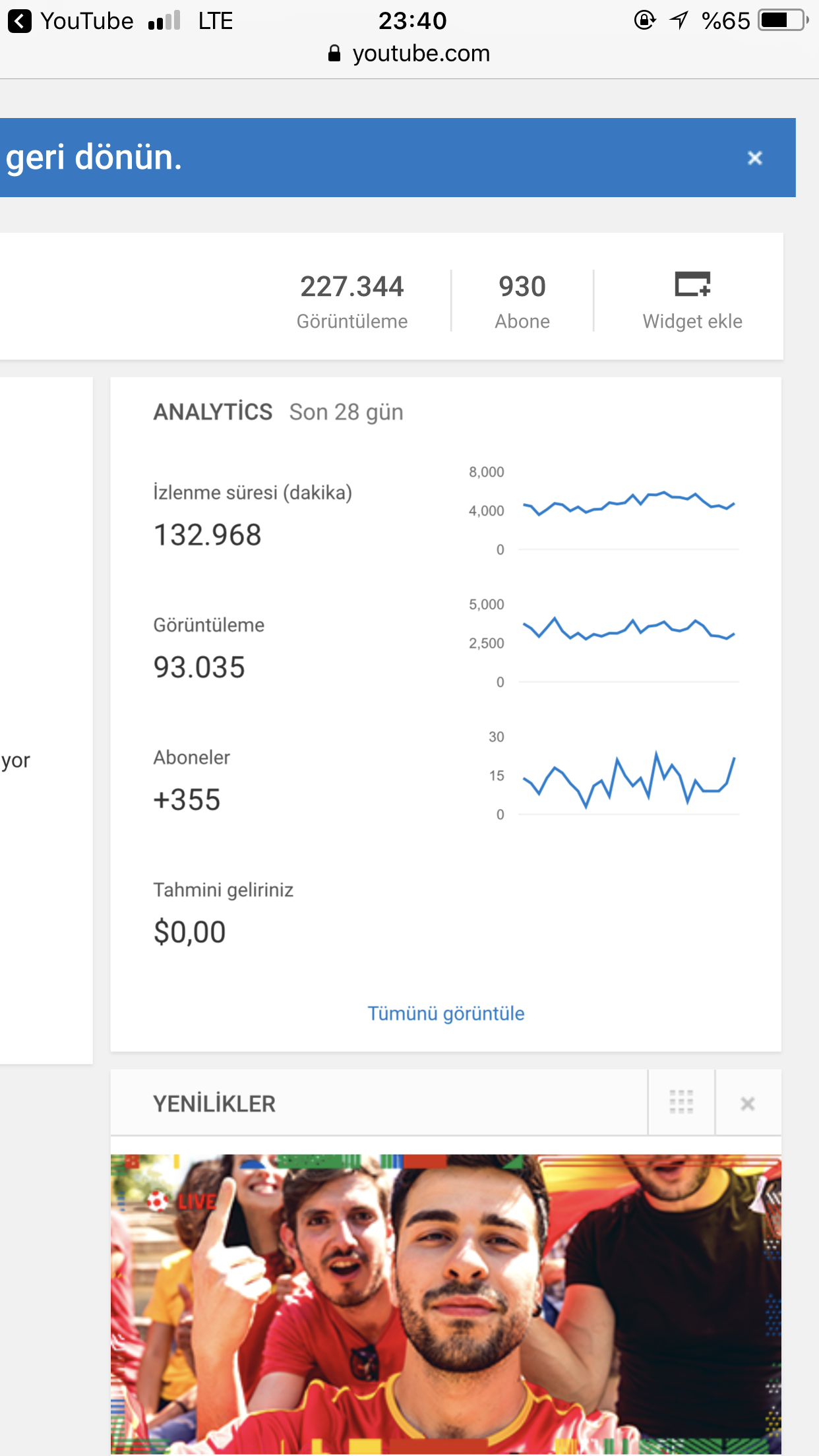Tap the $0,00 revenue value
819x1456 pixels.
point(190,932)
